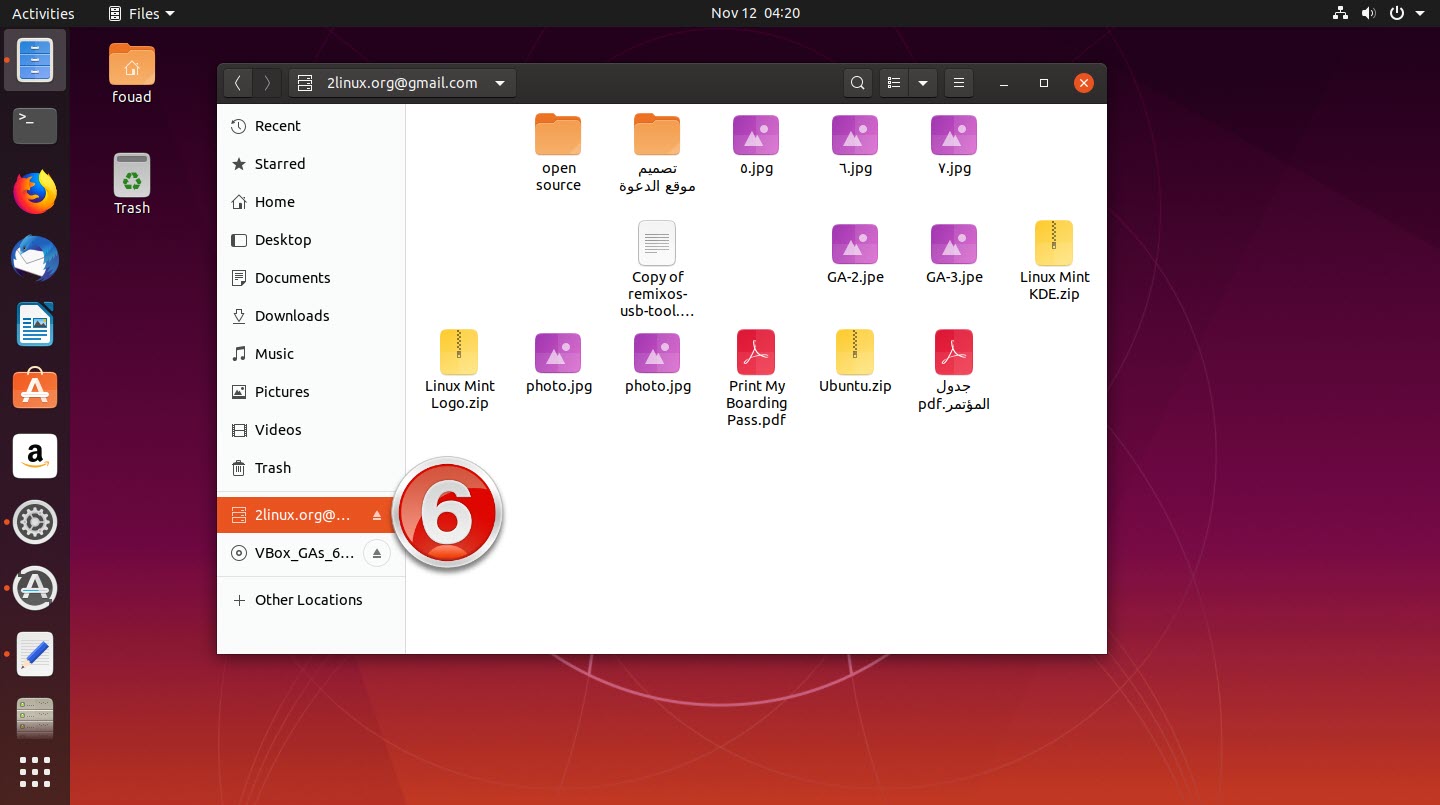Select Copy of remixos-usb-tool text file

(x=657, y=269)
